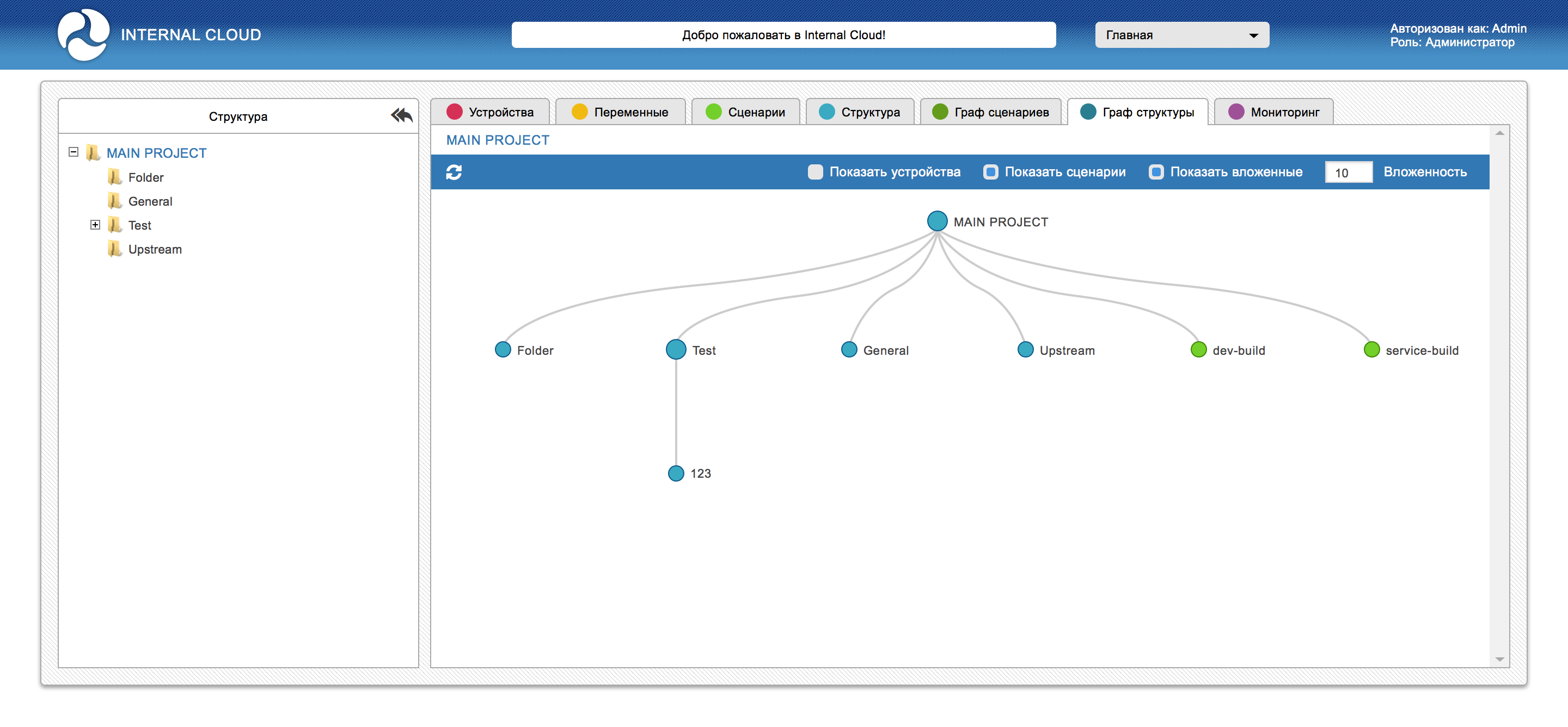
Task: Go to the Граф сценариев tab
Action: [x=990, y=112]
